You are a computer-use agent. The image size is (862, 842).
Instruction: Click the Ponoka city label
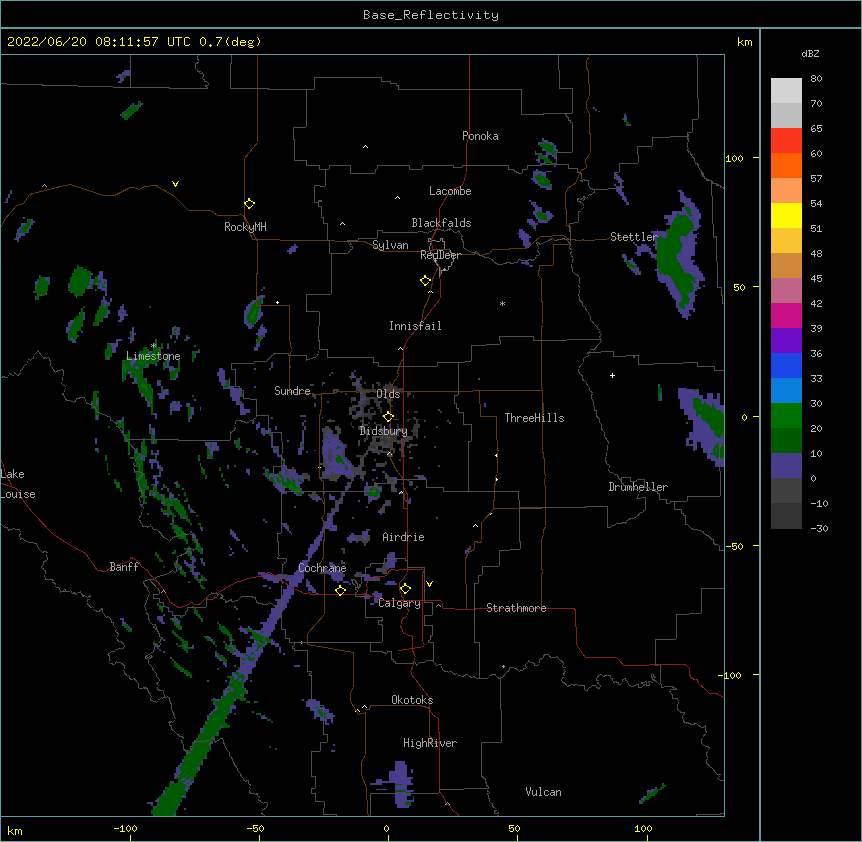click(x=480, y=136)
